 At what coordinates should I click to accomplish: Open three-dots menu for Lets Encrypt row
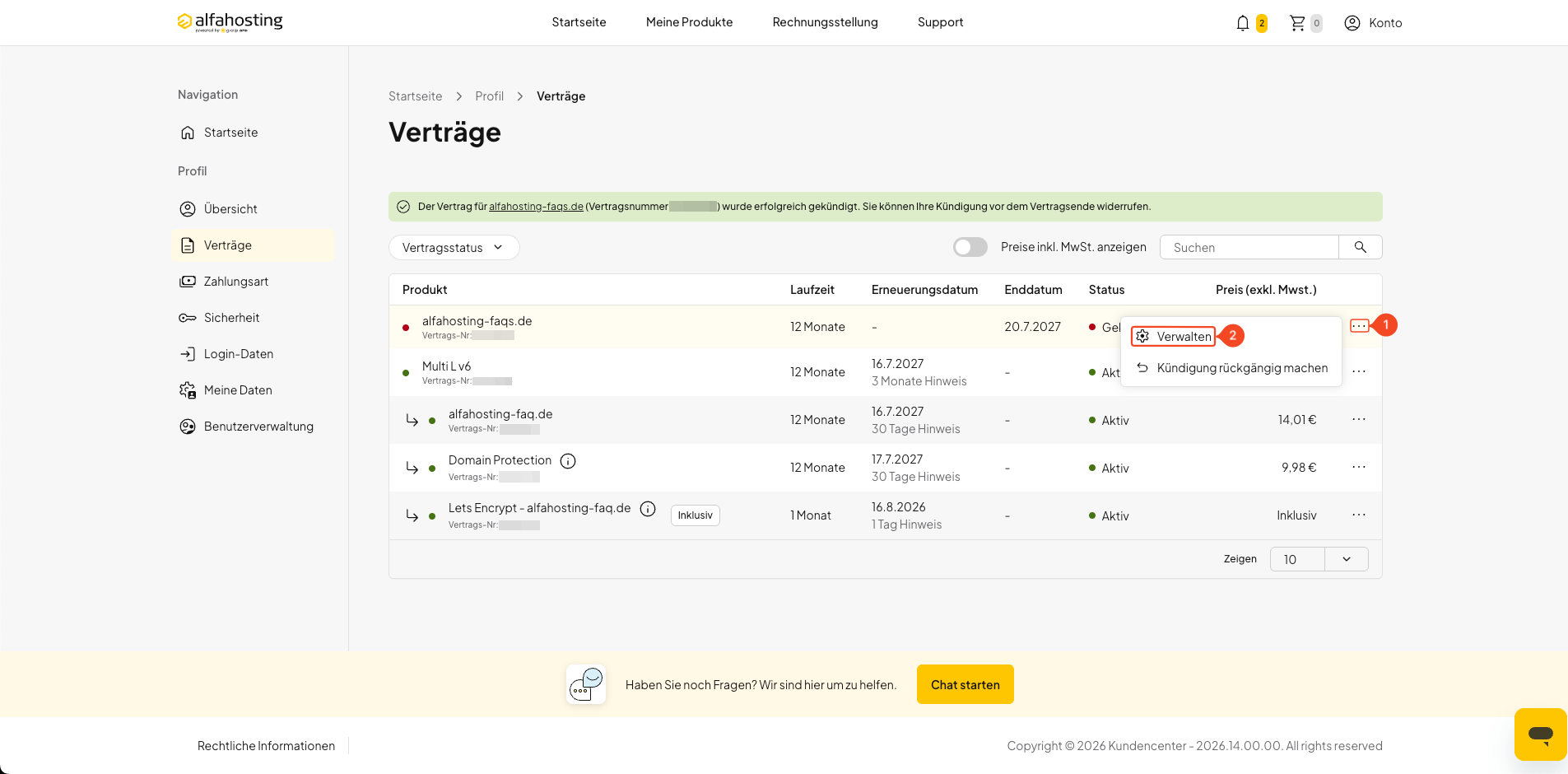(x=1358, y=515)
